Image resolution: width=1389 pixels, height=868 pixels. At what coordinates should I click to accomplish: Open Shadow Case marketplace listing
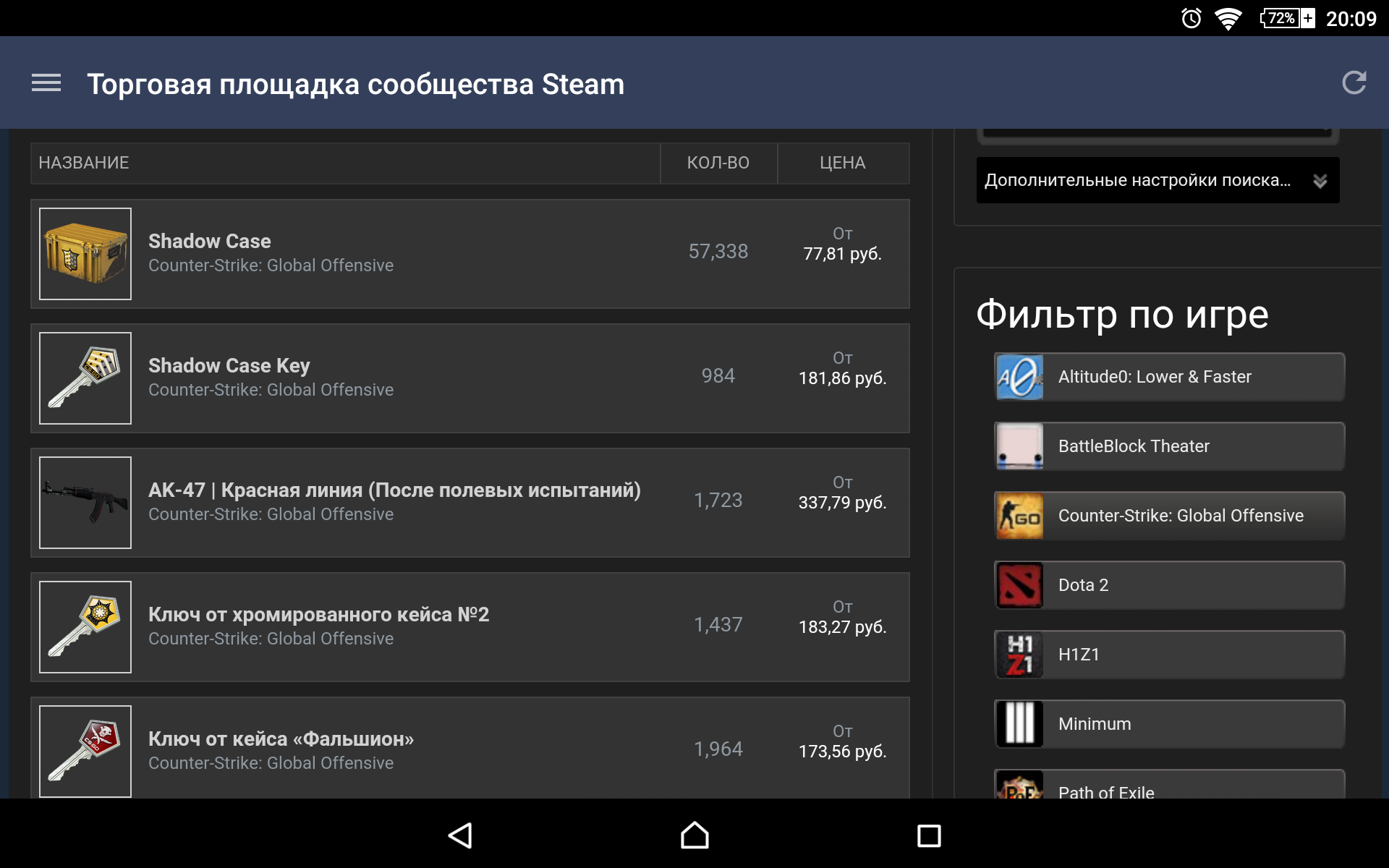[468, 252]
